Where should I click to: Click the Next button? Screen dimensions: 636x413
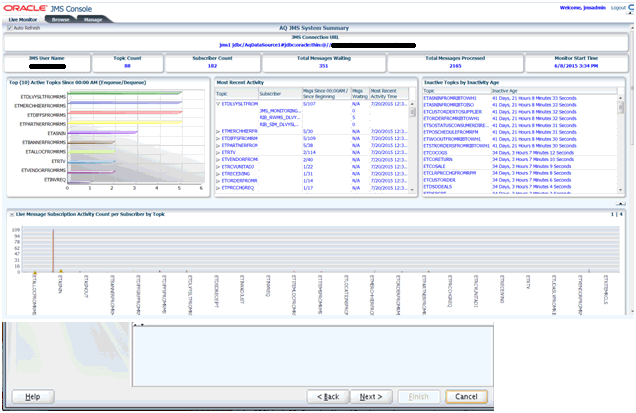pos(370,397)
